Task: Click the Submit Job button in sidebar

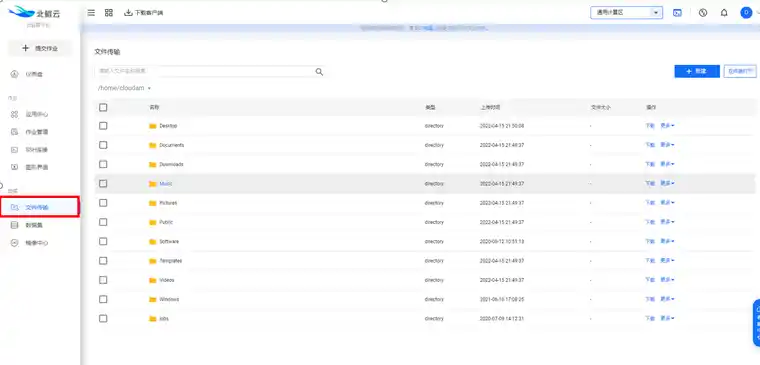Action: click(x=40, y=48)
